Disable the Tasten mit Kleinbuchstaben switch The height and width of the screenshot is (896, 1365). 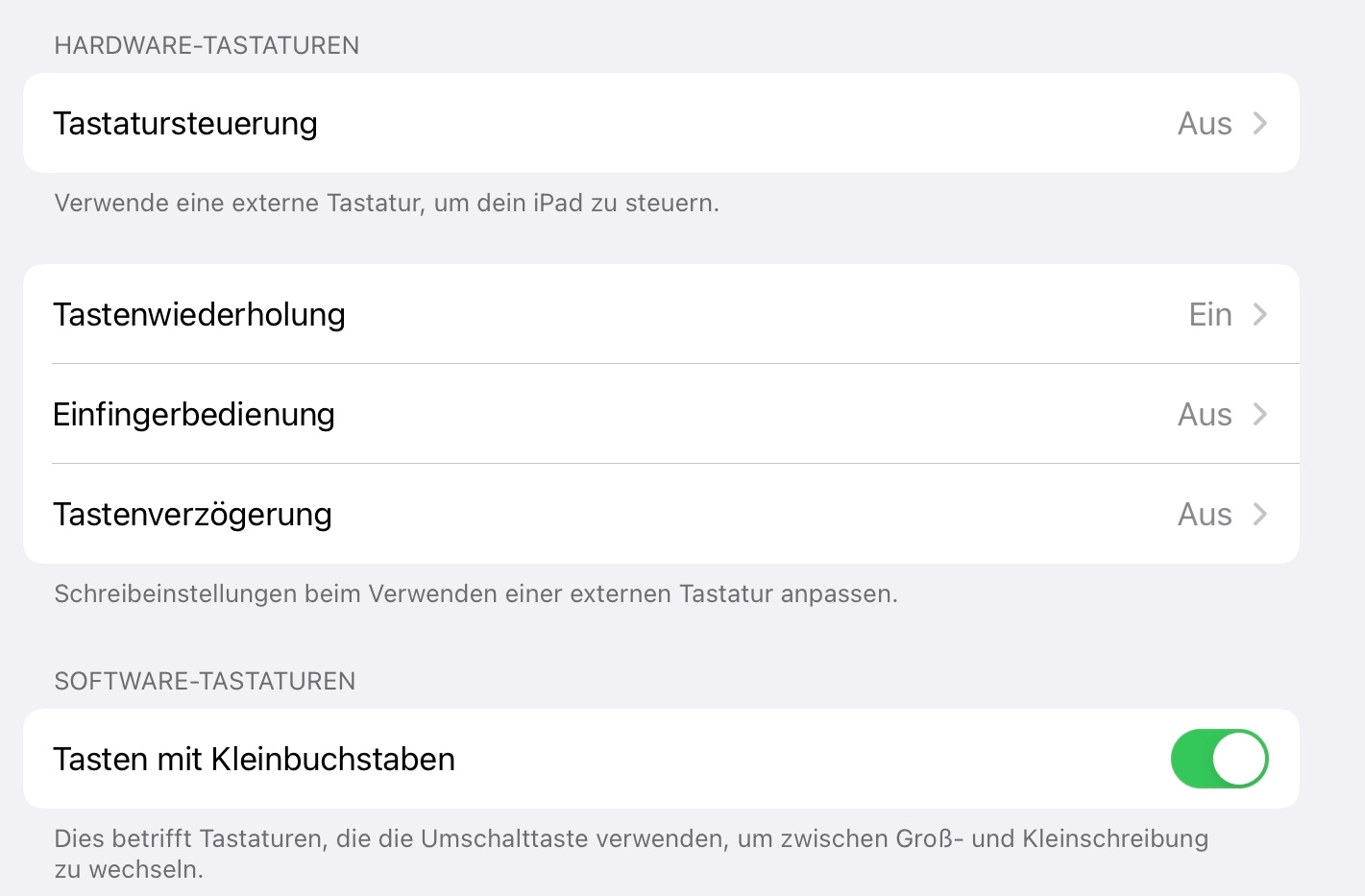click(x=1219, y=759)
